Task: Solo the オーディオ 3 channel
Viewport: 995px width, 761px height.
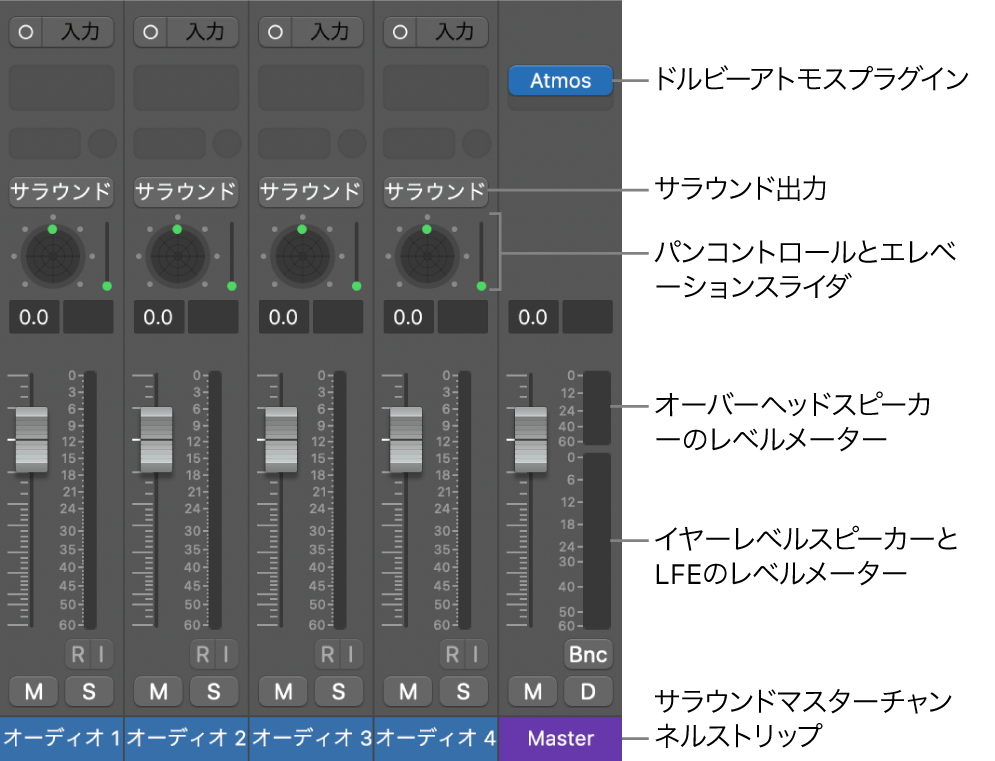Action: tap(339, 691)
